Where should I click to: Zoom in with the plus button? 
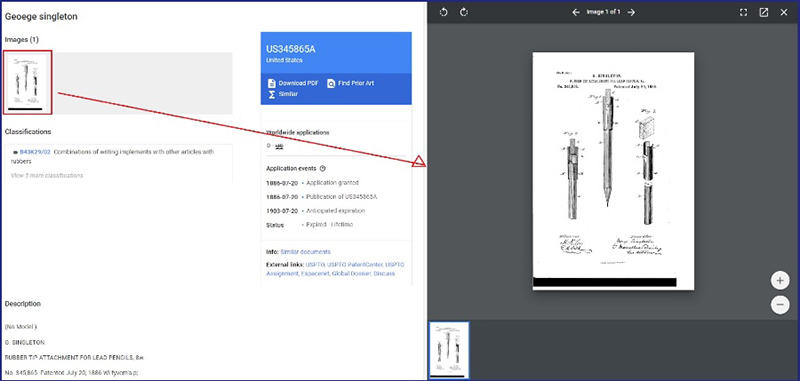click(x=780, y=281)
